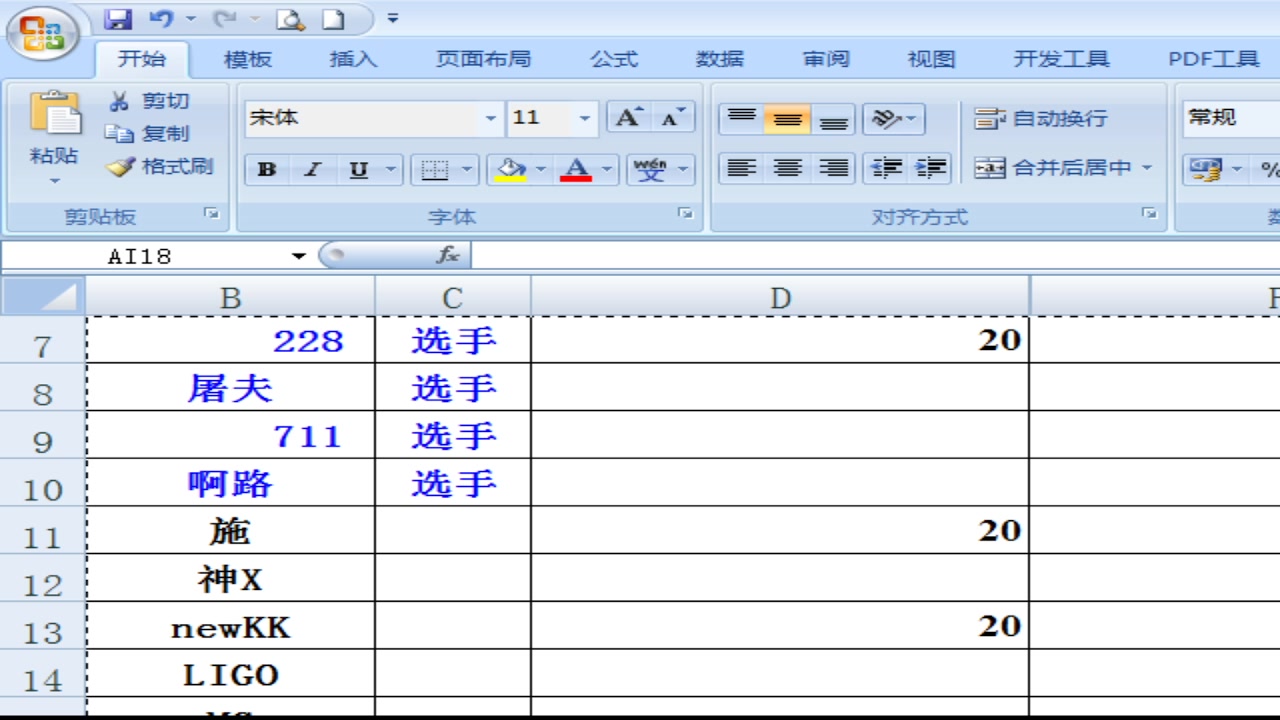Open the font color dropdown arrow
Image resolution: width=1280 pixels, height=720 pixels.
point(608,169)
